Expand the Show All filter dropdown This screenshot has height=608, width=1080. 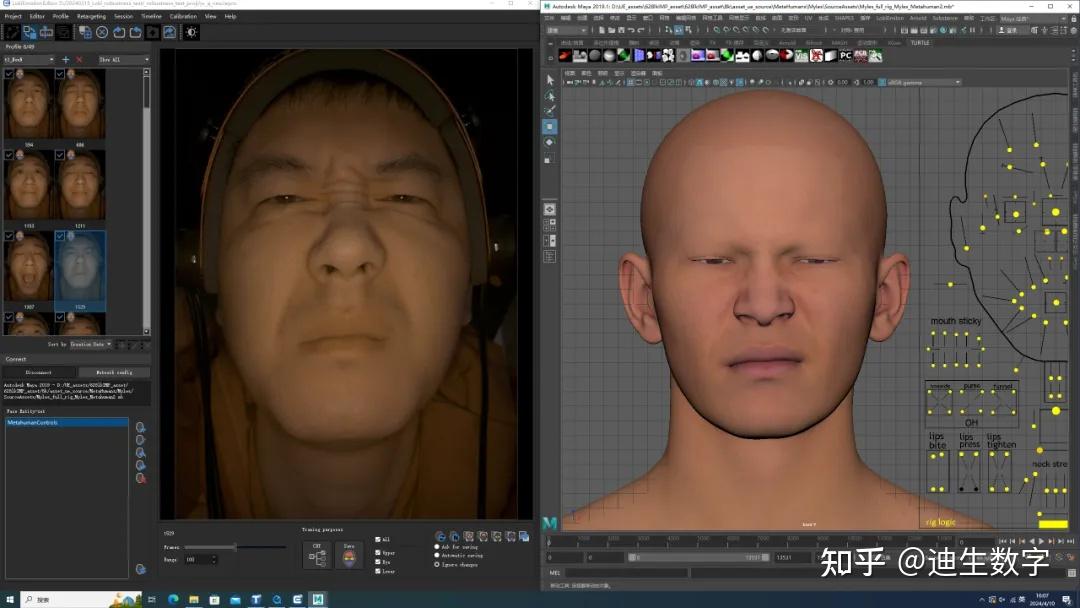point(123,60)
